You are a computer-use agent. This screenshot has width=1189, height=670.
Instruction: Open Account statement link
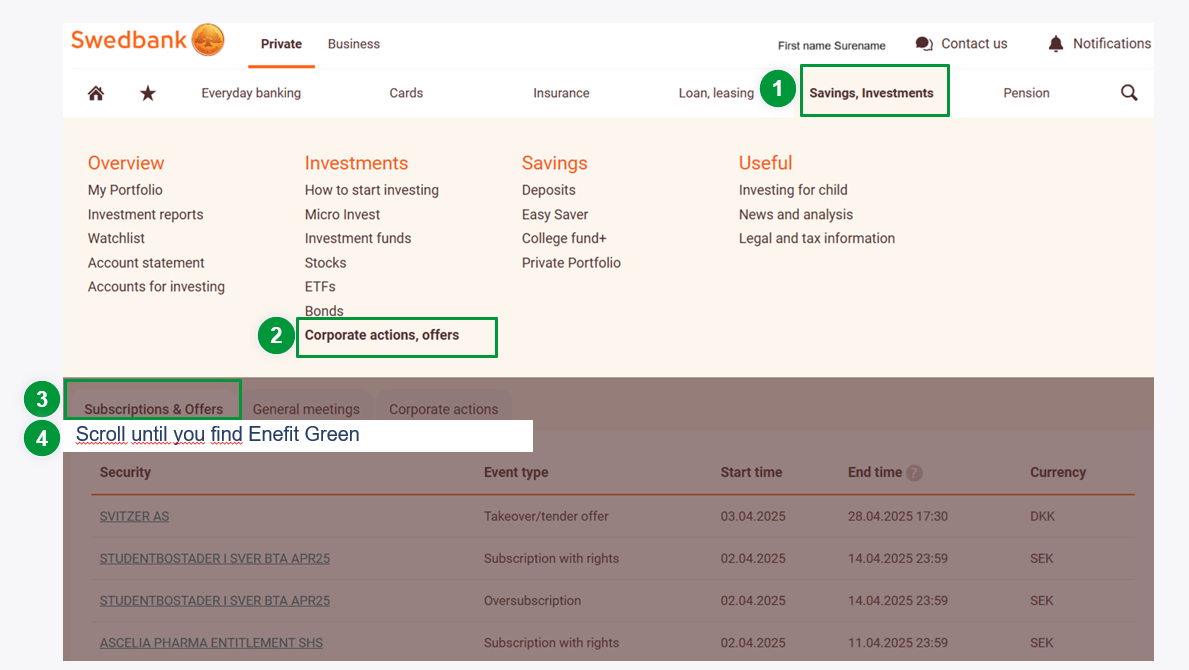(x=146, y=263)
